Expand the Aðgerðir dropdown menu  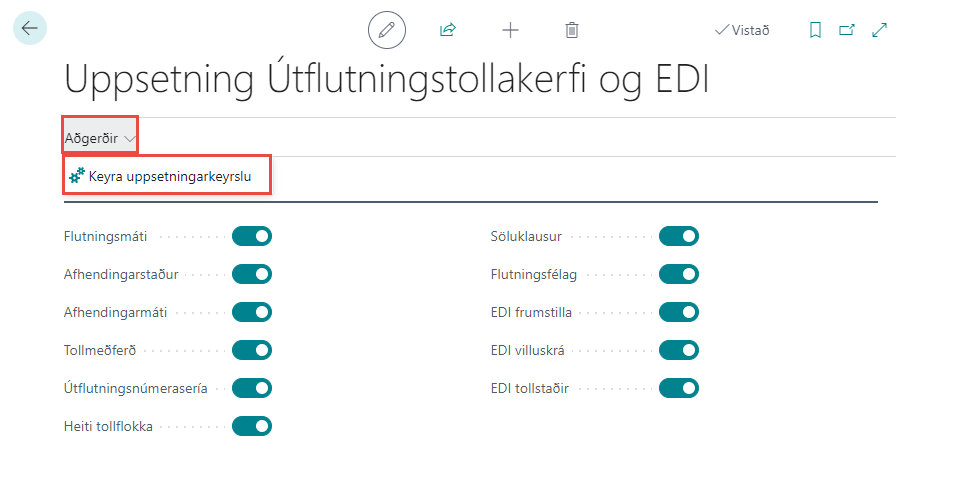coord(100,138)
